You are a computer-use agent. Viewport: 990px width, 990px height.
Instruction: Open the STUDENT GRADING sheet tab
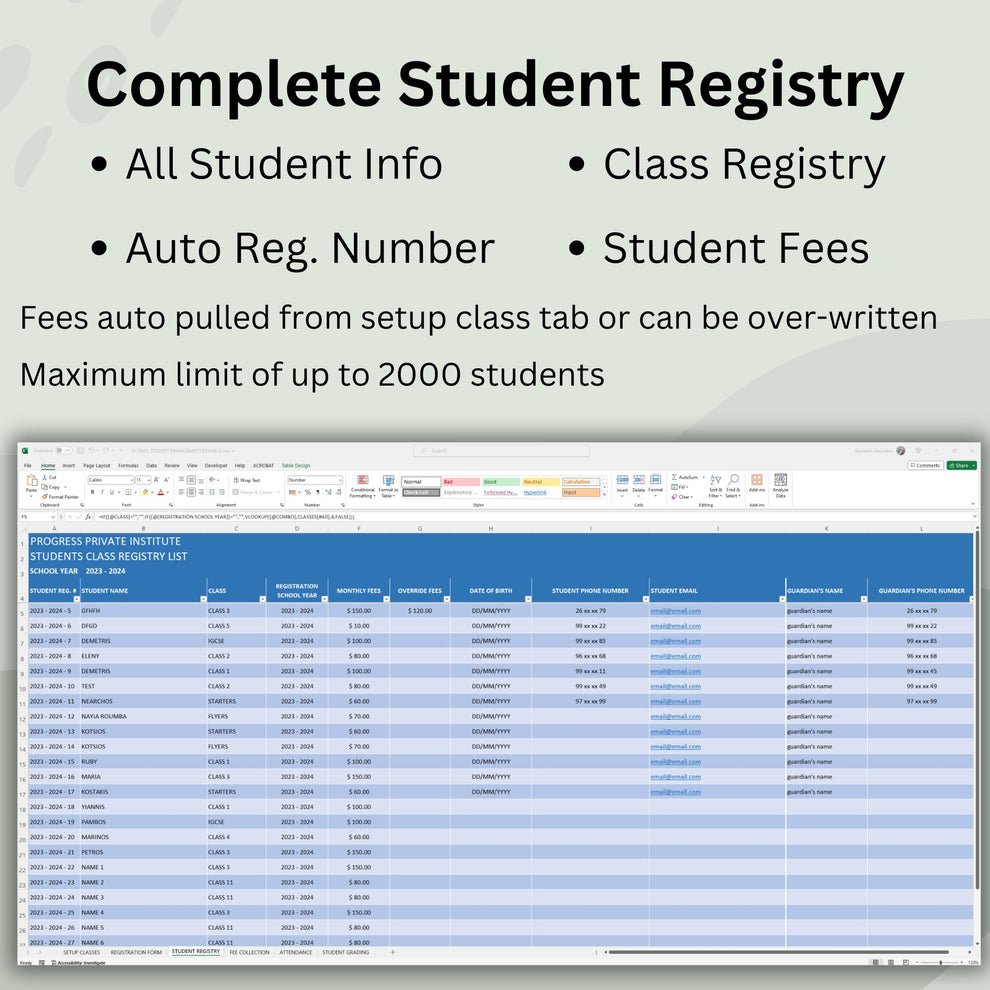click(x=345, y=952)
